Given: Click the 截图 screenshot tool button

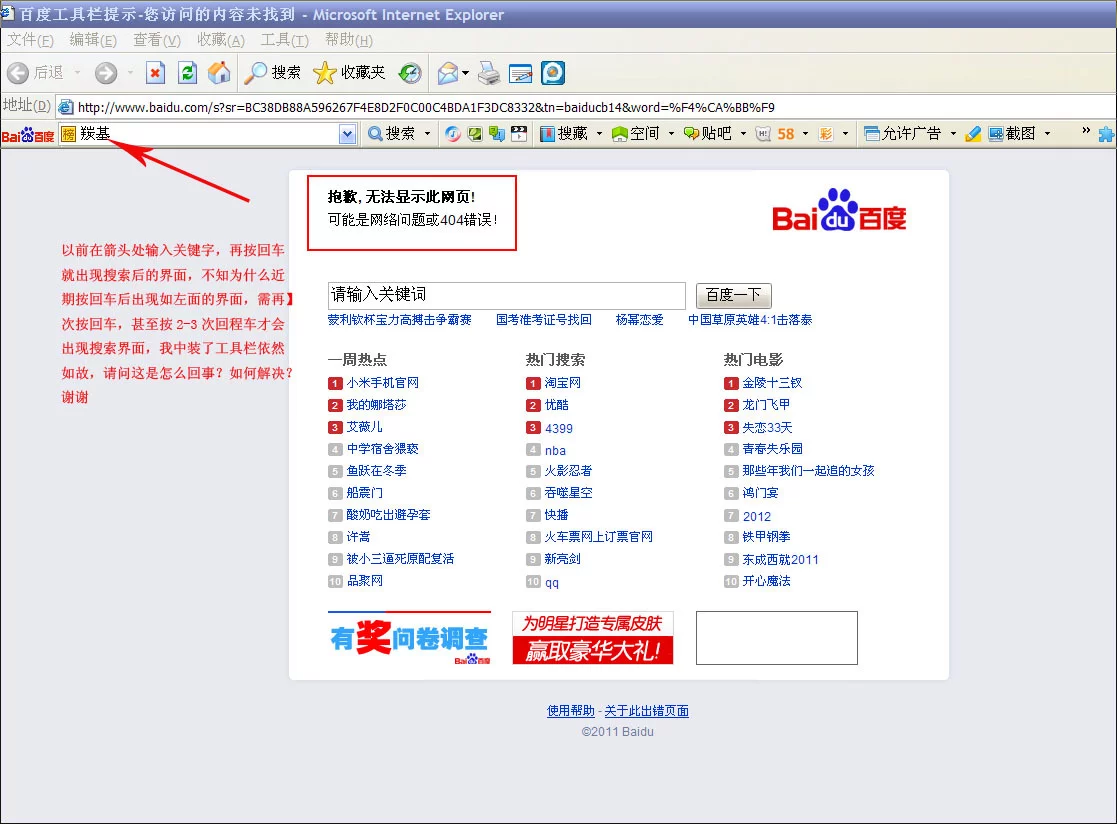Looking at the screenshot, I should tap(1012, 133).
